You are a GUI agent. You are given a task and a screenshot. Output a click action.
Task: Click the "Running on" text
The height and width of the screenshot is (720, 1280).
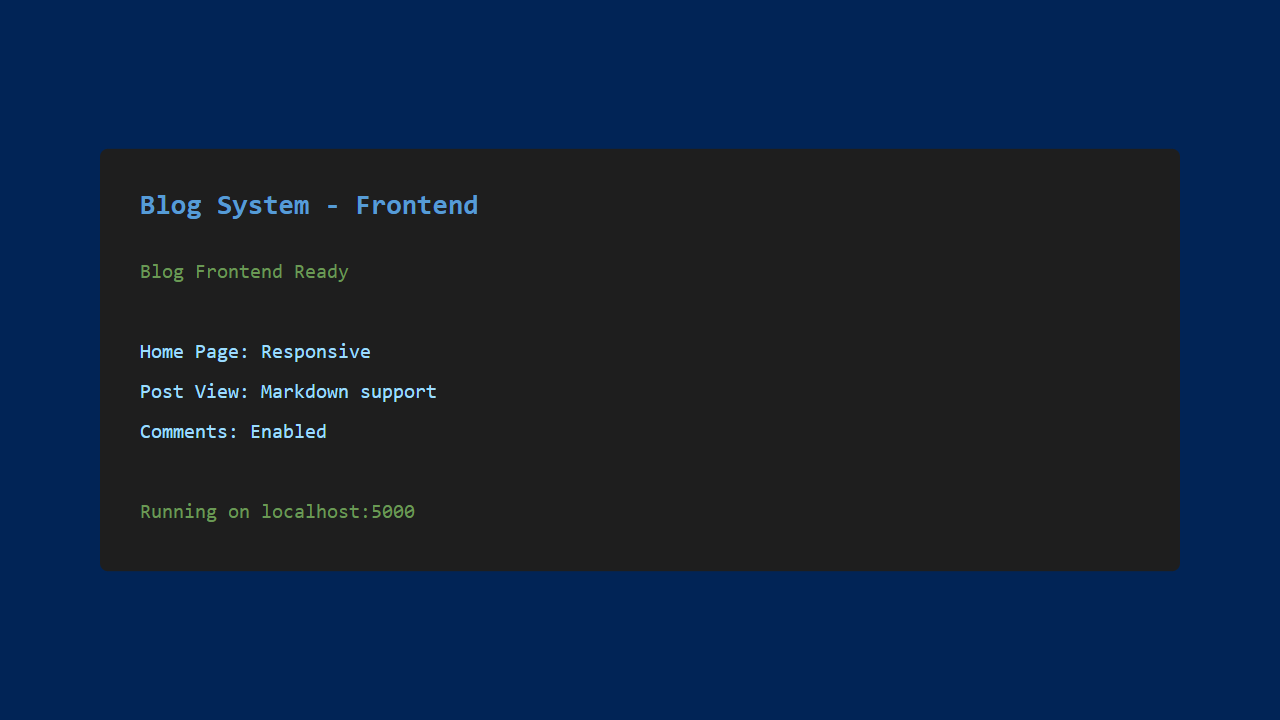[194, 512]
